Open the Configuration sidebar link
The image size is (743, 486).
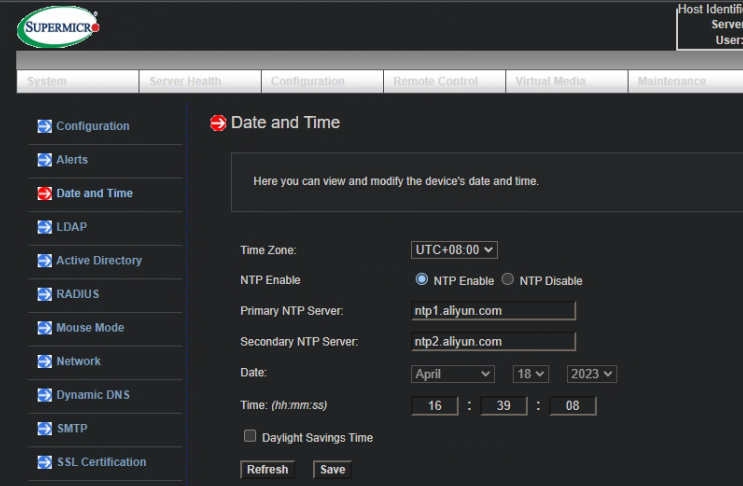coord(93,126)
